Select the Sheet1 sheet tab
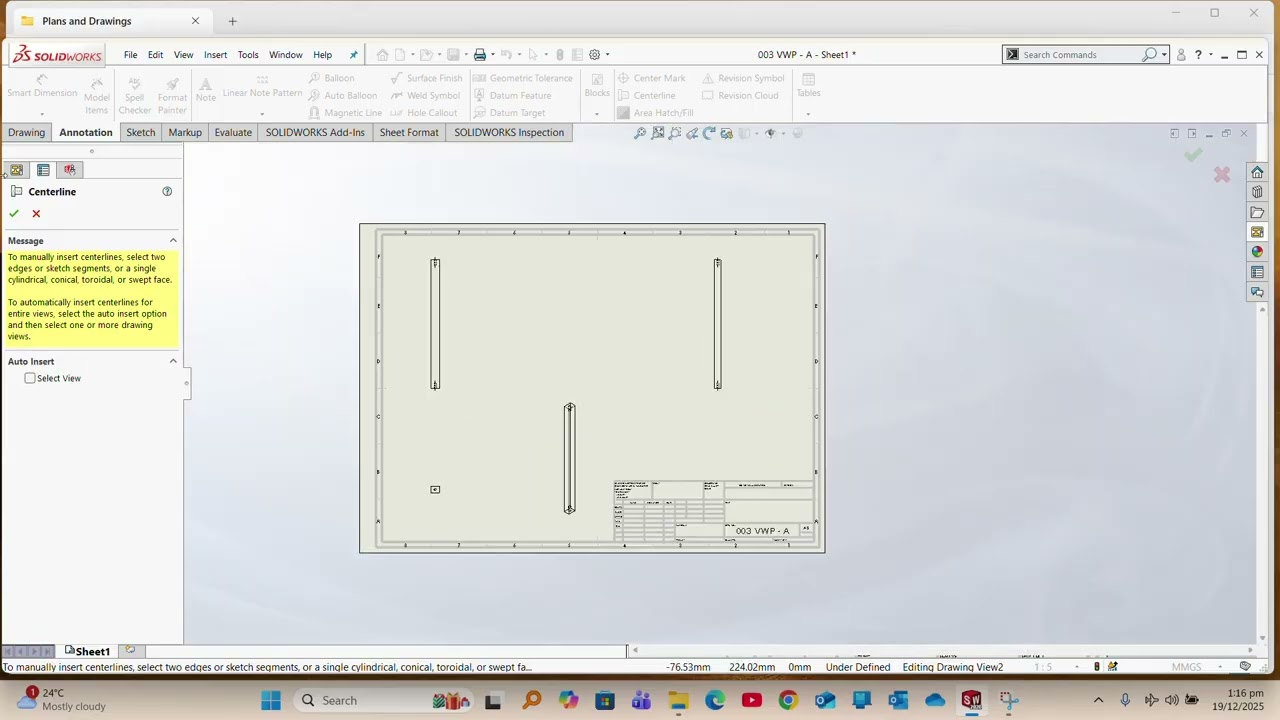The image size is (1280, 720). (x=87, y=651)
